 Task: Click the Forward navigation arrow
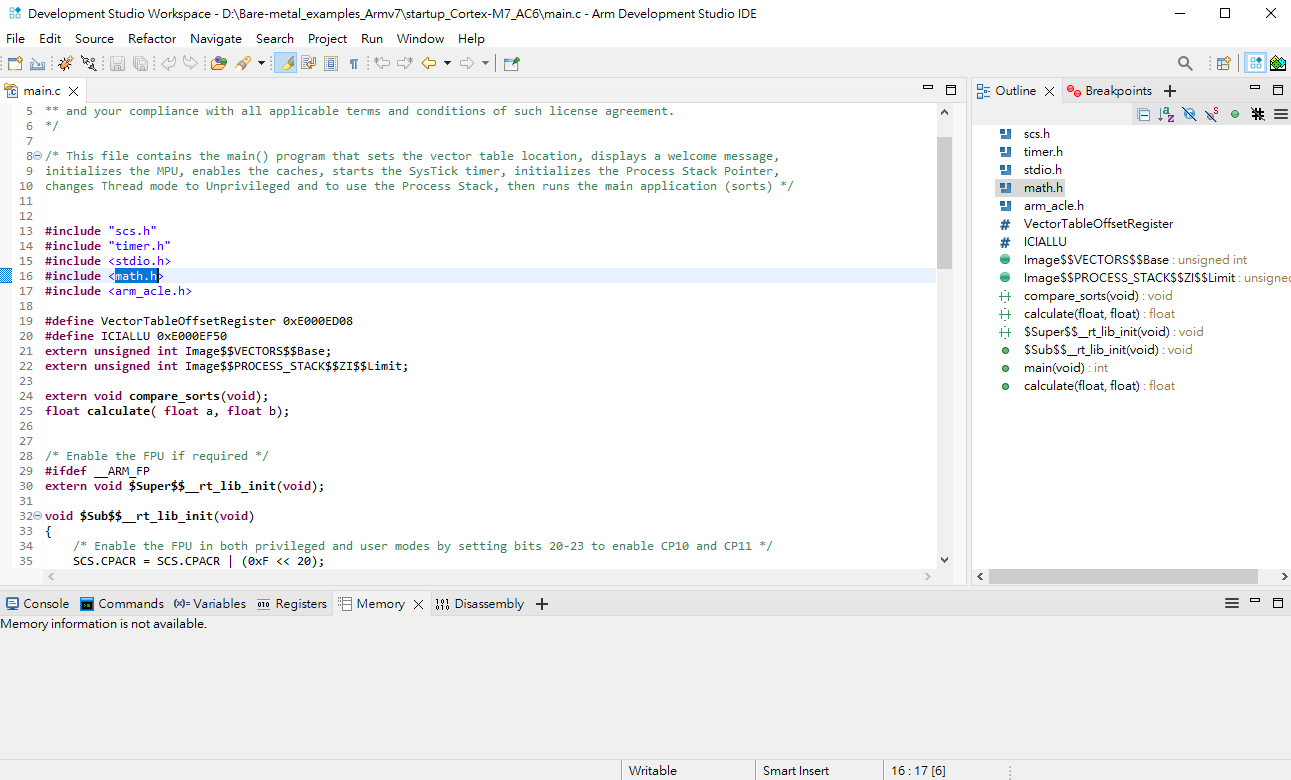click(467, 63)
